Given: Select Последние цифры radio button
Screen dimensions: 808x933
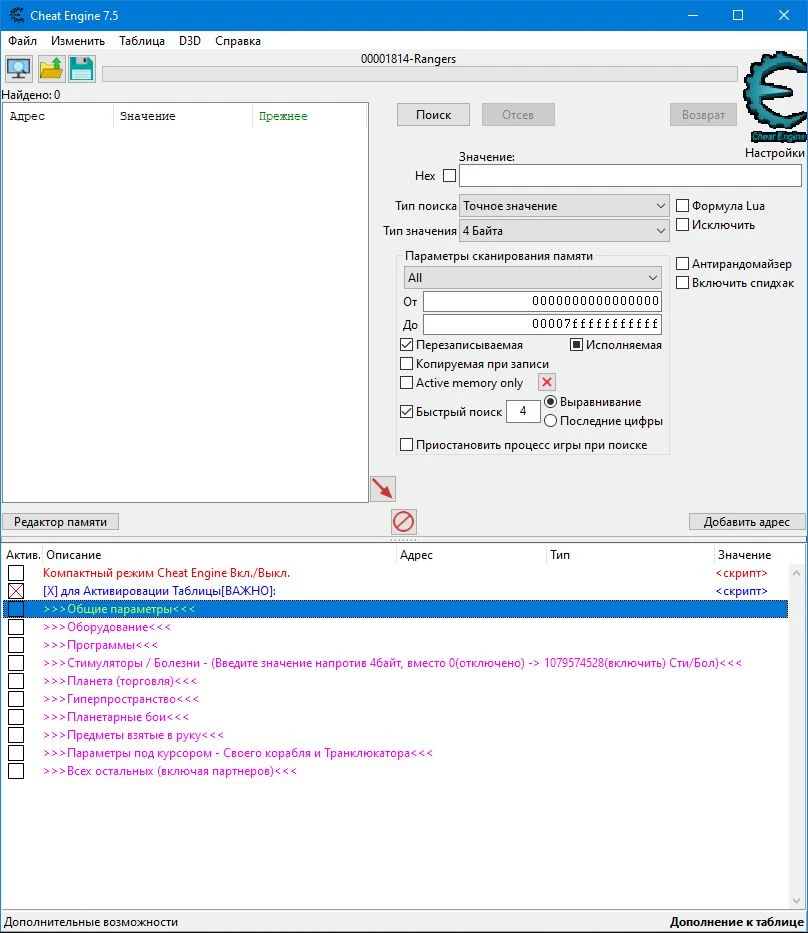Looking at the screenshot, I should [550, 421].
